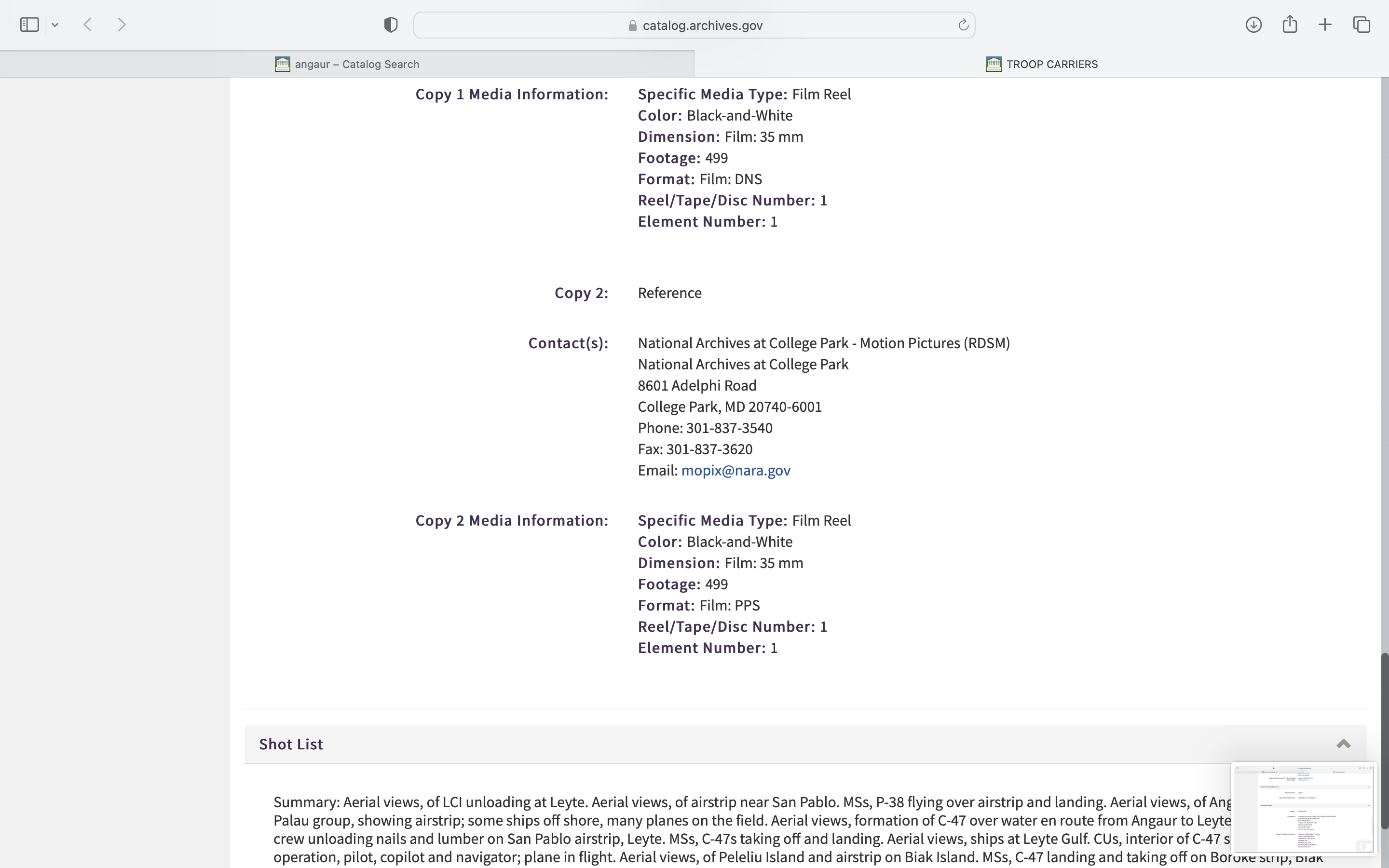Click the vertical page scrollbar thumb
Screen dimensions: 1389x868
1384,741
